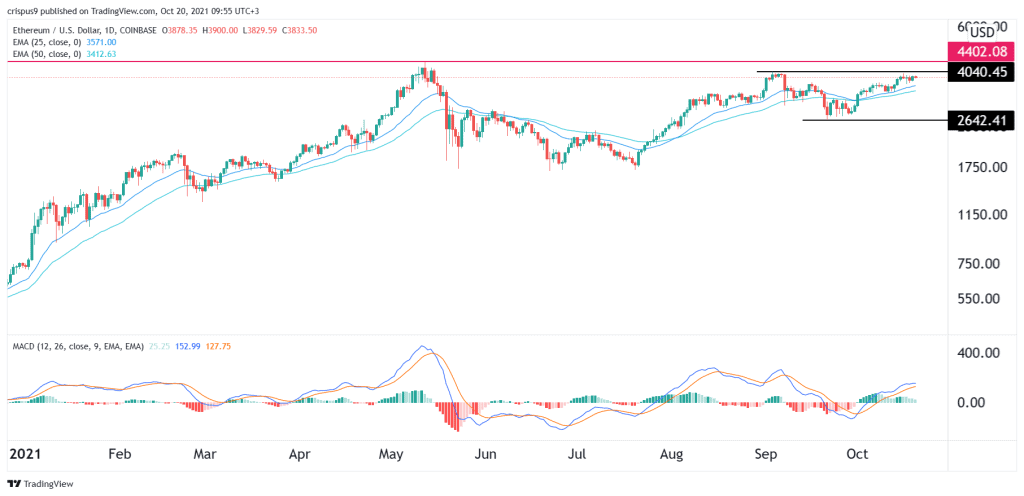Click the TradingView logo at bottom left

40,484
